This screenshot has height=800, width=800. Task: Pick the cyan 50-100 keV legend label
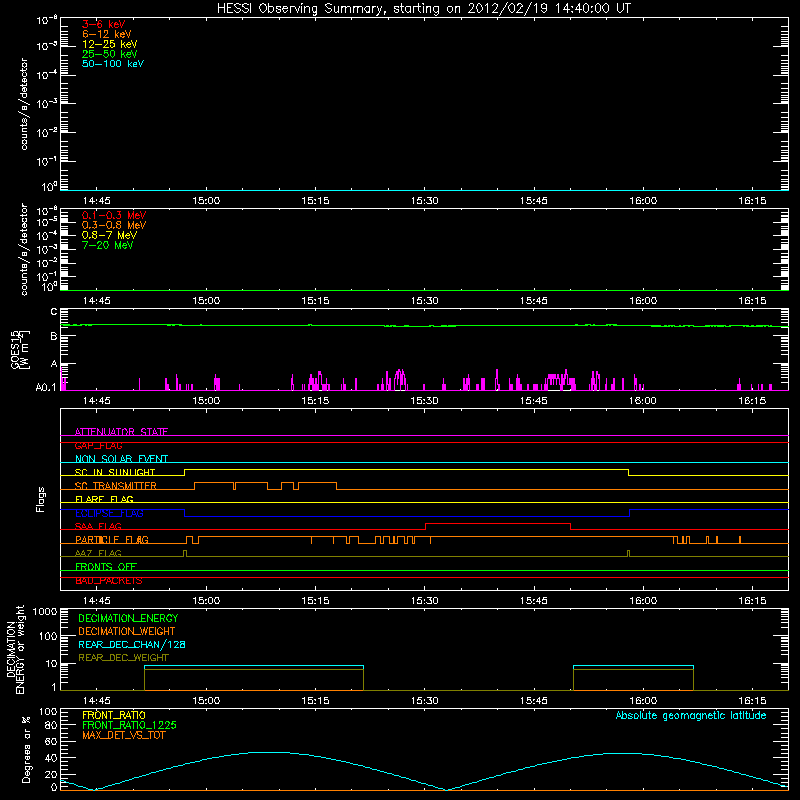coord(113,64)
